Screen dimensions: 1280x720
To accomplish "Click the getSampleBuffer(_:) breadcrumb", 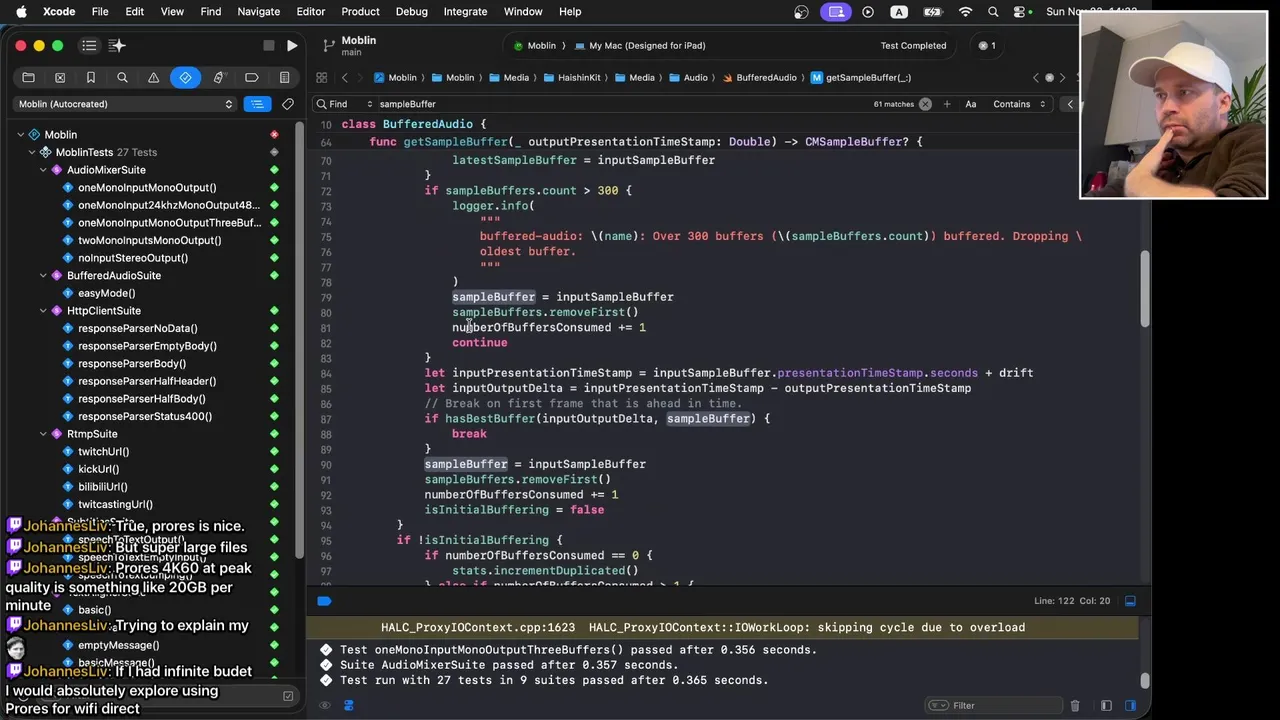I will (x=861, y=78).
